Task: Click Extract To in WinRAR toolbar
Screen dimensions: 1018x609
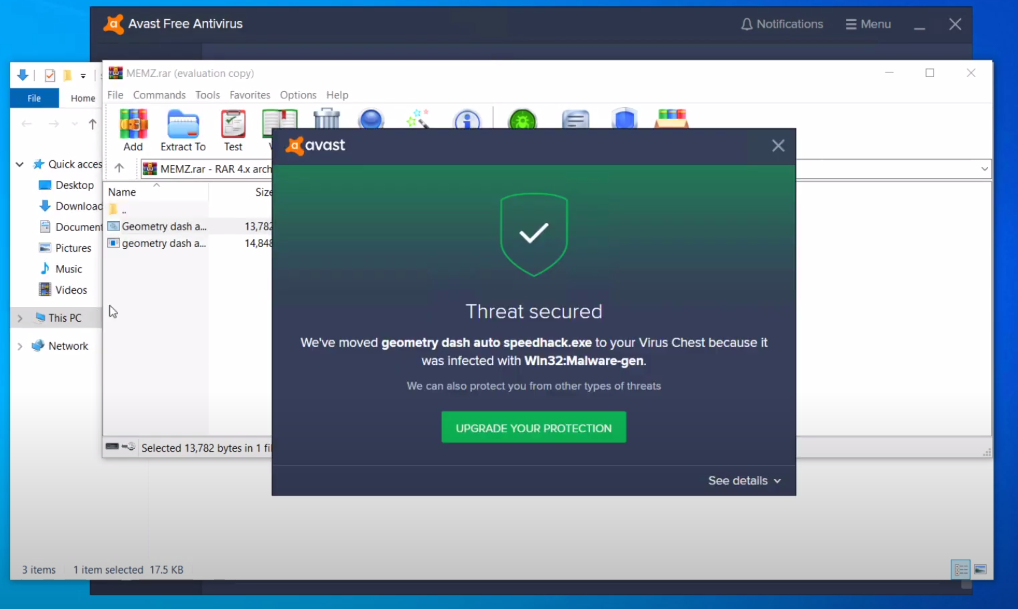Action: pyautogui.click(x=182, y=130)
